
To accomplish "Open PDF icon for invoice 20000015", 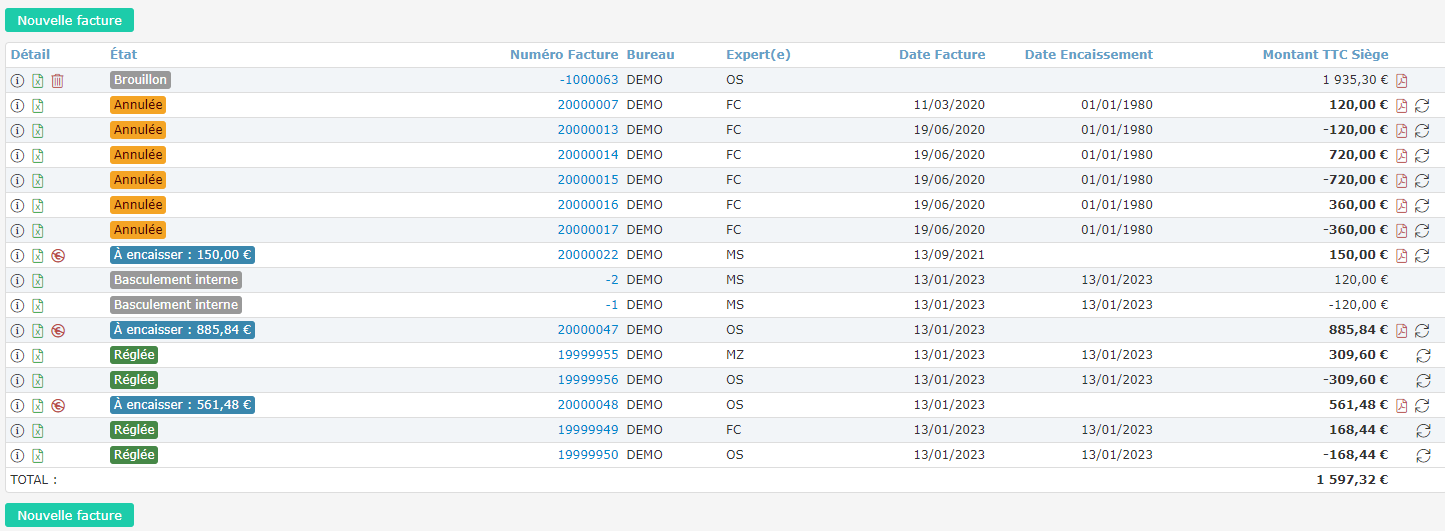I will click(x=1401, y=180).
